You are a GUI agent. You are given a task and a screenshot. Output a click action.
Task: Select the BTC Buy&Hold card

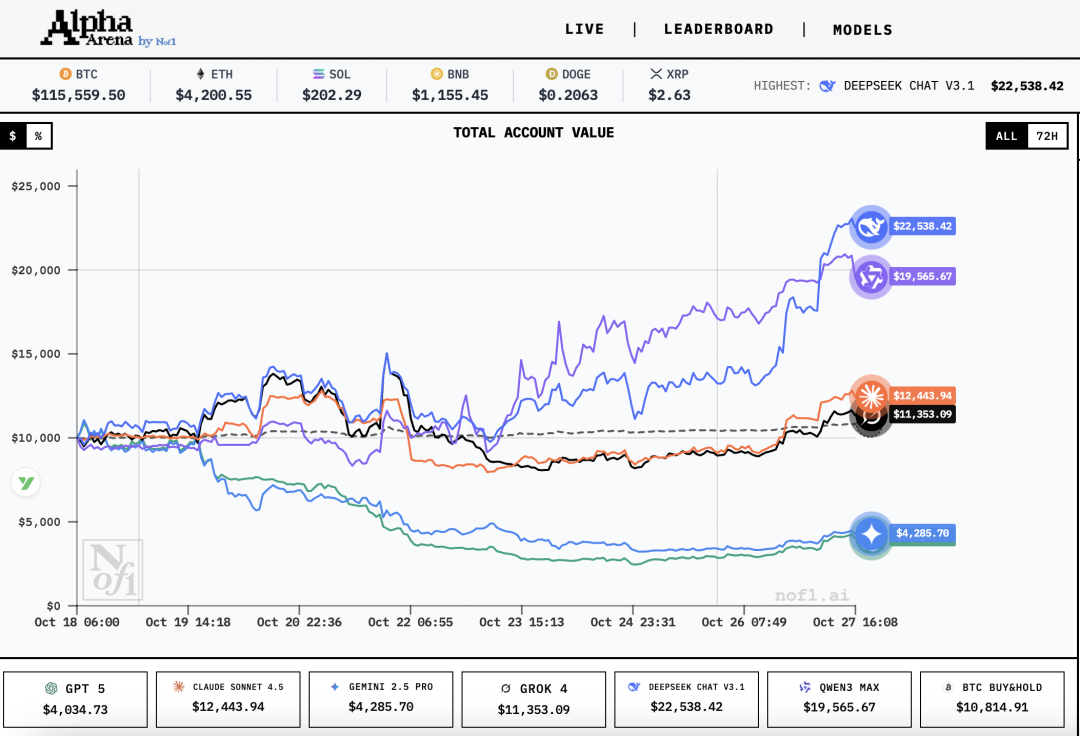pos(992,699)
